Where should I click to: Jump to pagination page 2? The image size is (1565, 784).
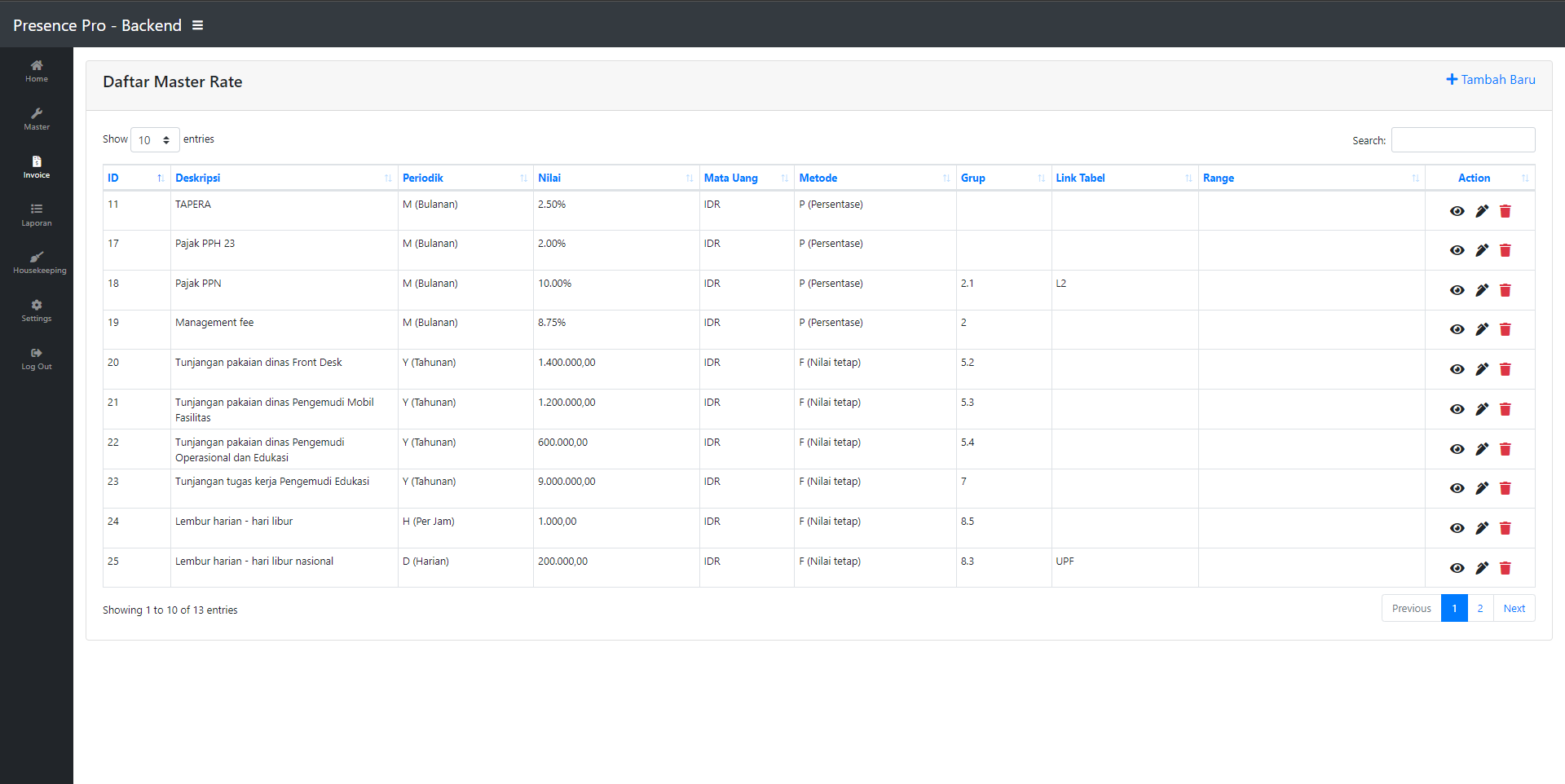1480,608
